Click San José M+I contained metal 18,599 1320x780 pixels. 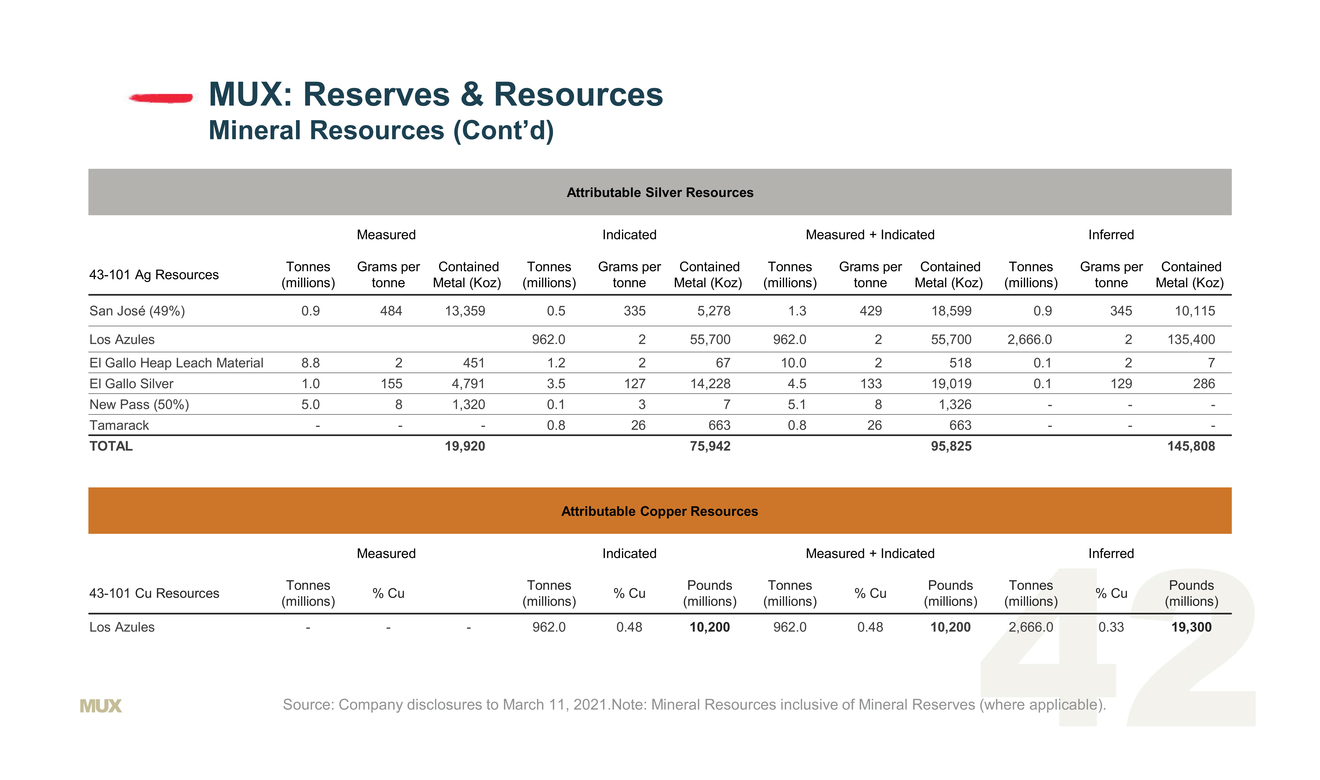click(950, 311)
